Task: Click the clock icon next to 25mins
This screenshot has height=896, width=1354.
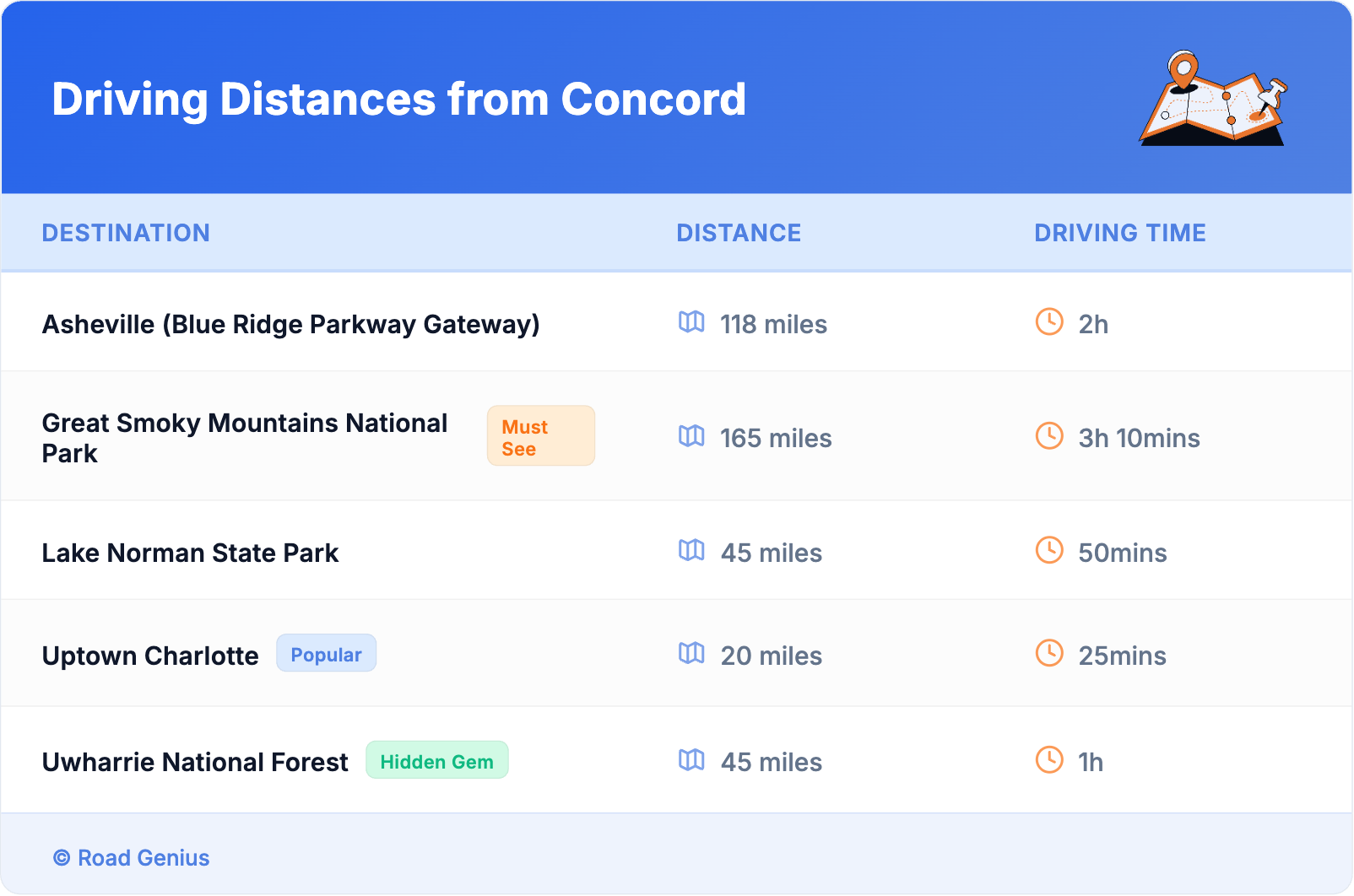Action: point(1049,653)
